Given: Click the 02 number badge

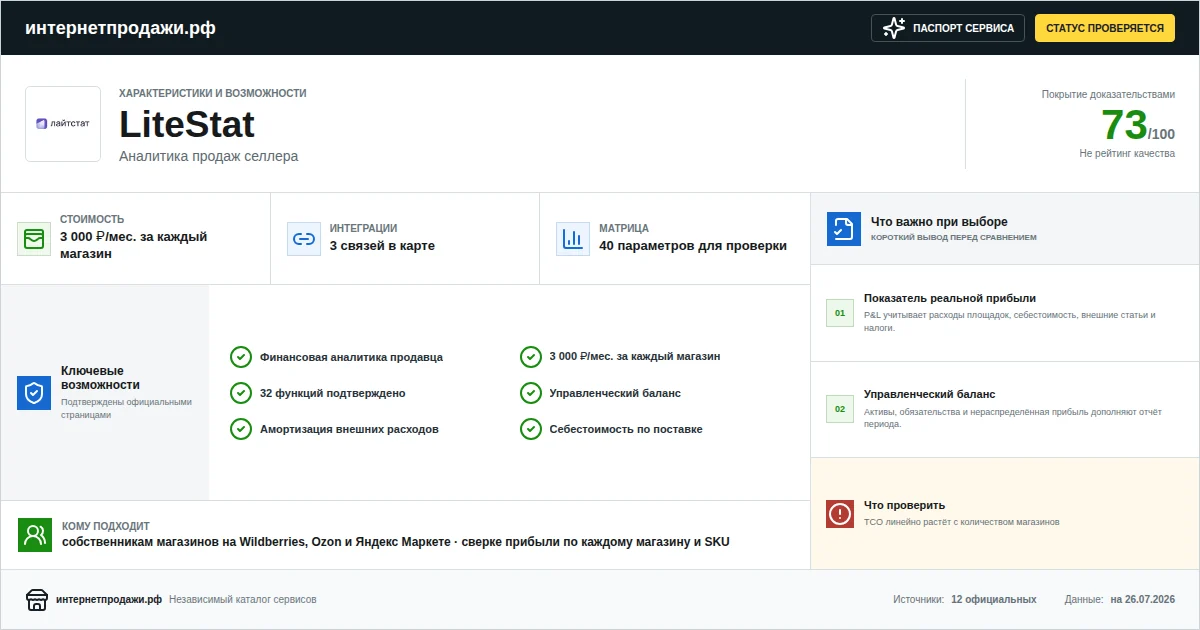Looking at the screenshot, I should point(840,409).
